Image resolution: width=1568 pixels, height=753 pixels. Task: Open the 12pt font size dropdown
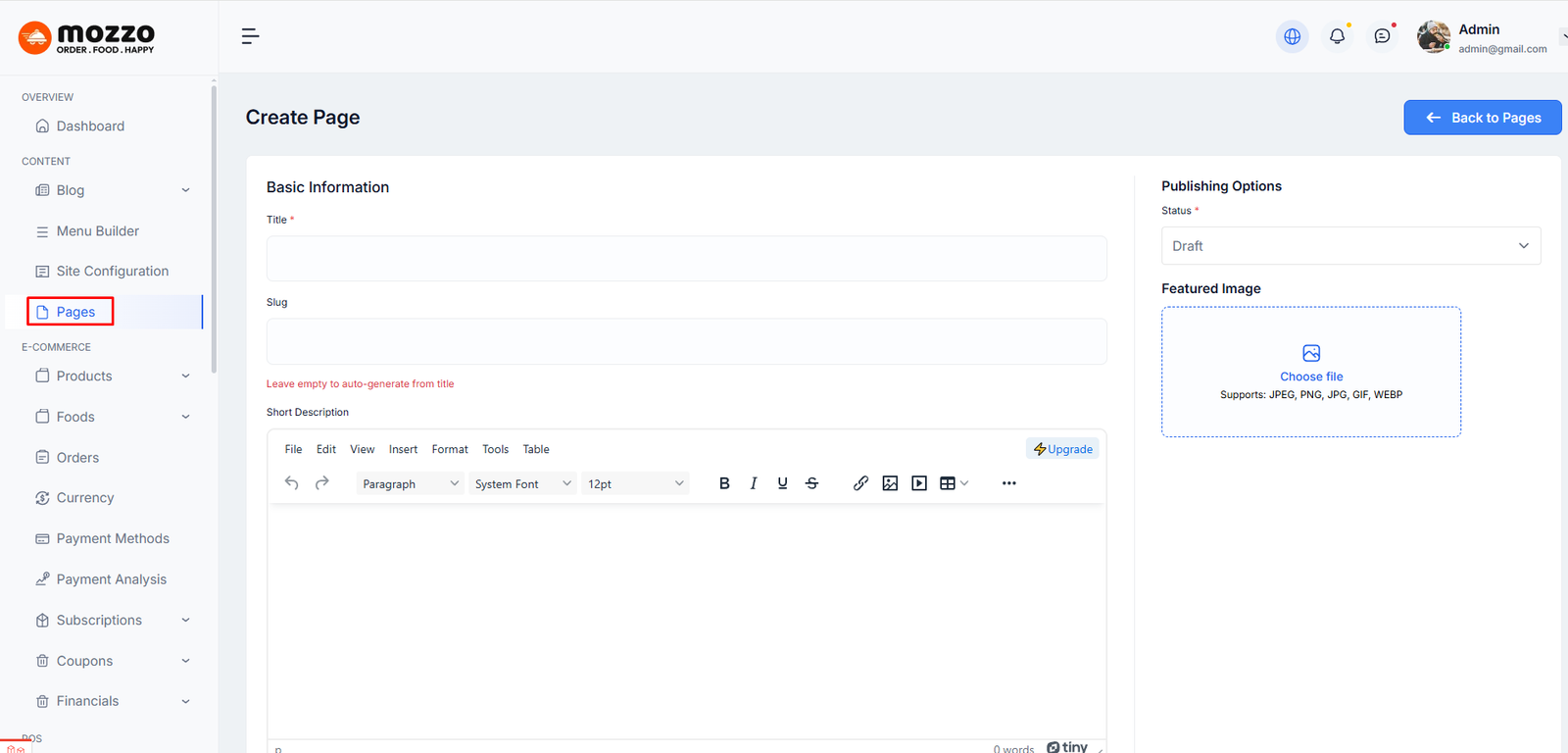(635, 483)
